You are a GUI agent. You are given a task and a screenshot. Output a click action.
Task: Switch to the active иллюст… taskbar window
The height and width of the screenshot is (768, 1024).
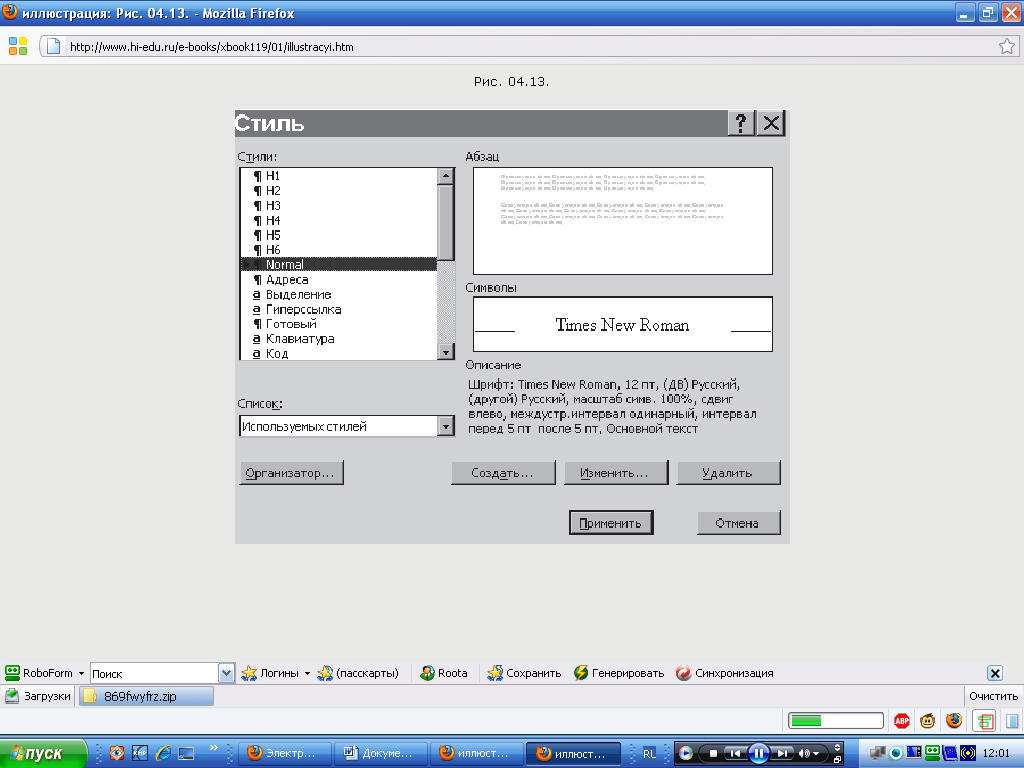point(573,754)
